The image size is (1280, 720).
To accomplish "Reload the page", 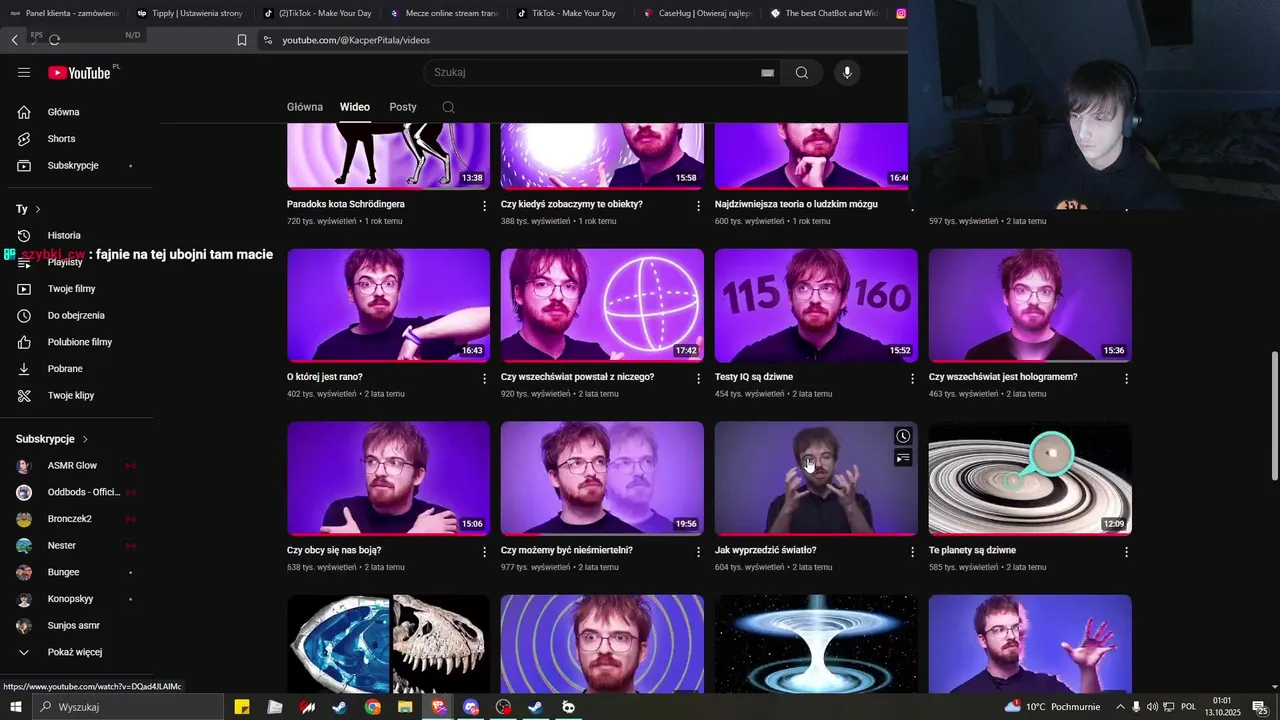I will point(54,40).
